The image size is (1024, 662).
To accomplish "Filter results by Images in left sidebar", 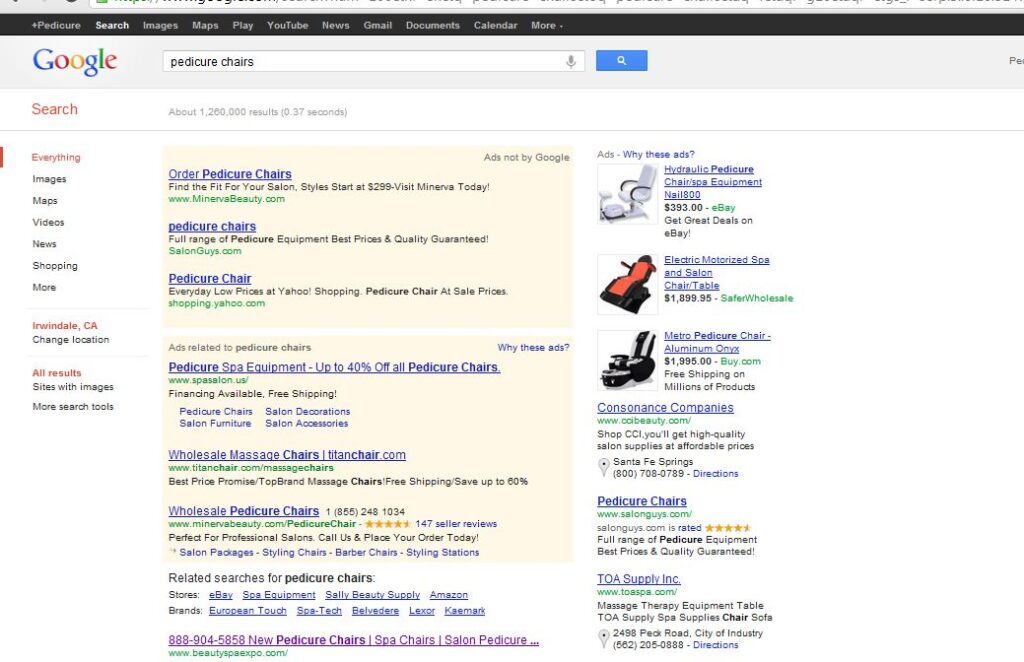I will point(49,179).
